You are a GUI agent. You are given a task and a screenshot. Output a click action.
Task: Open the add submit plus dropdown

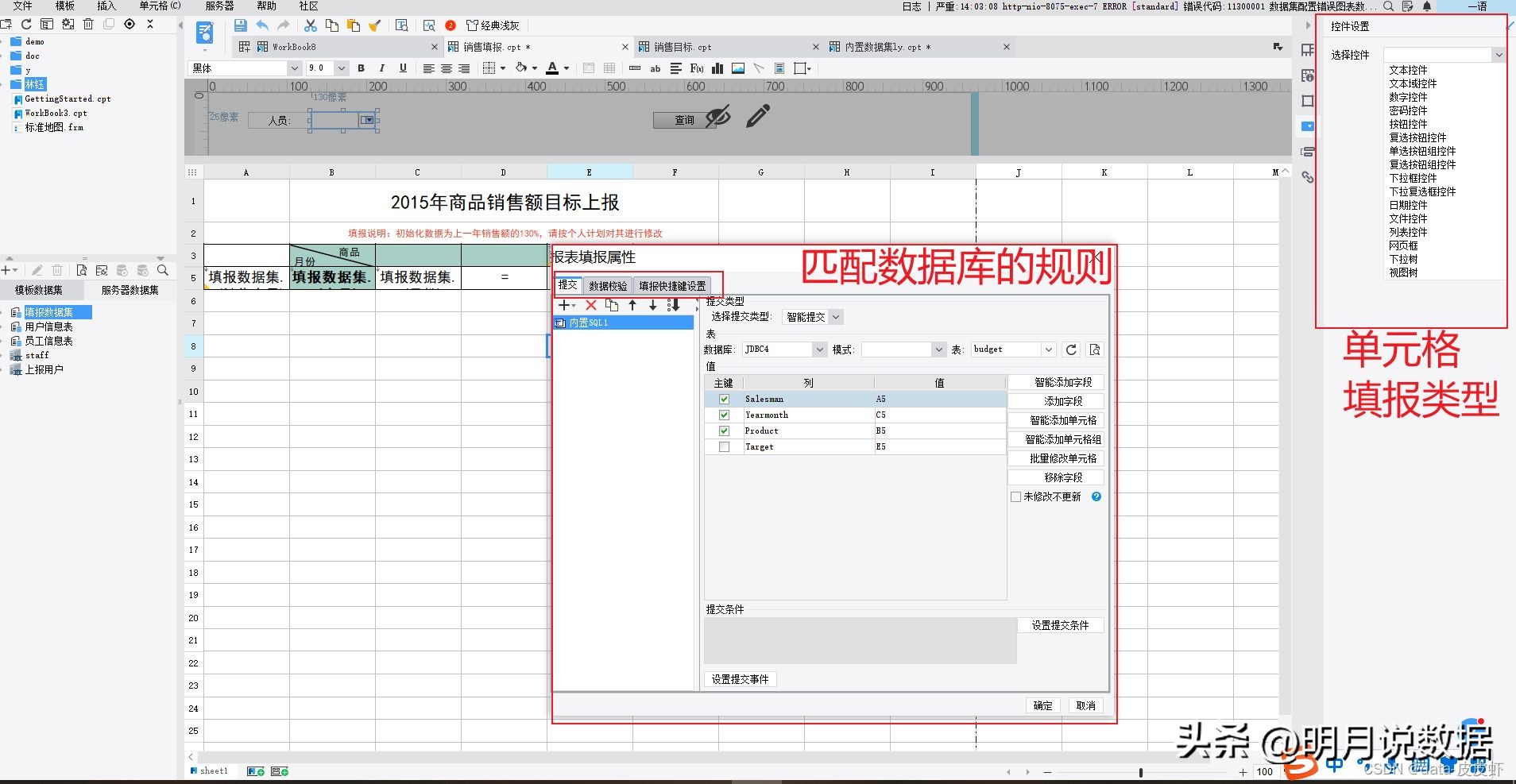(567, 305)
